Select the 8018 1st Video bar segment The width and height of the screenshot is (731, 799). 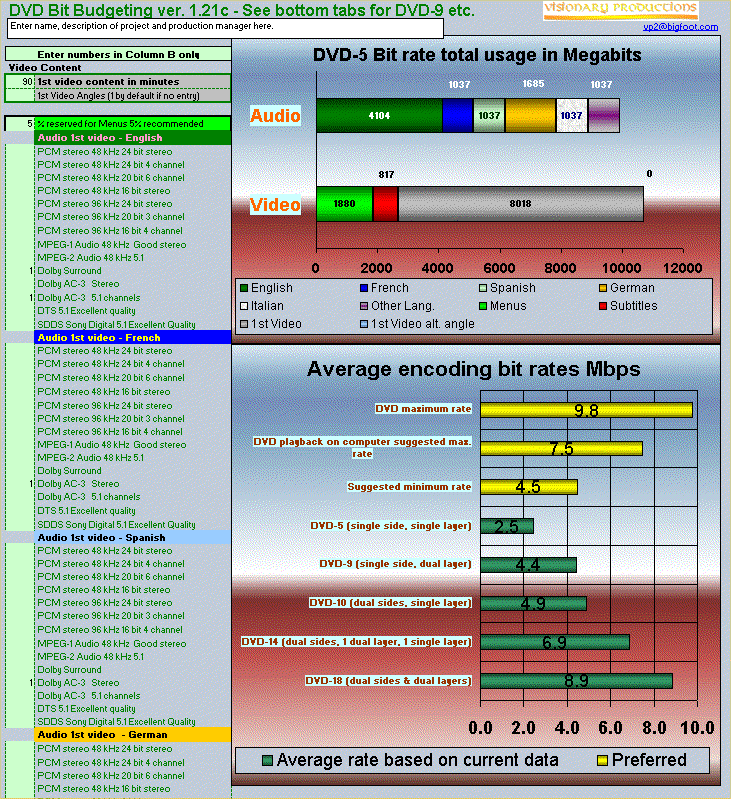pos(521,204)
